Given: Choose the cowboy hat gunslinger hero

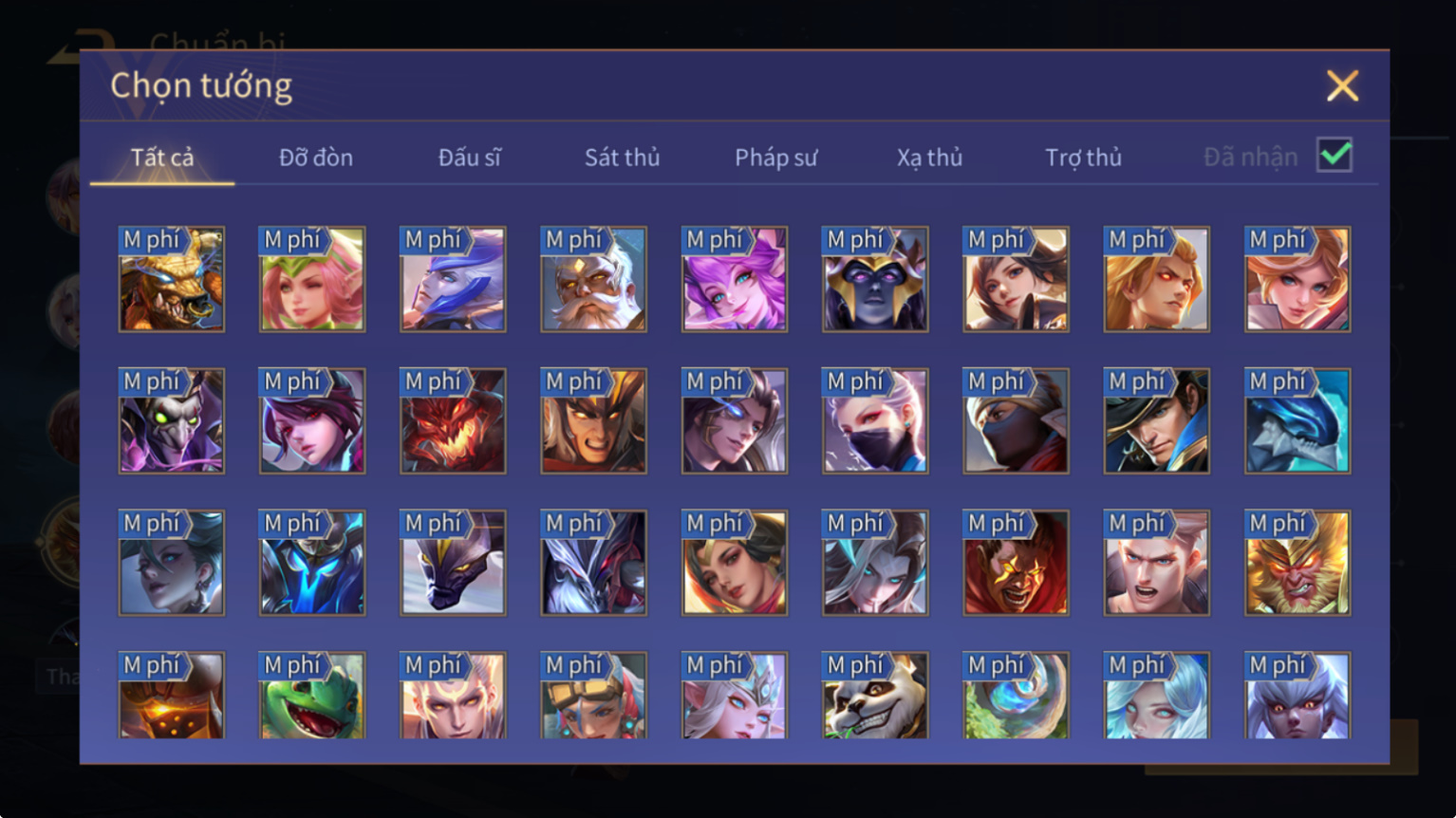Looking at the screenshot, I should pyautogui.click(x=1156, y=421).
